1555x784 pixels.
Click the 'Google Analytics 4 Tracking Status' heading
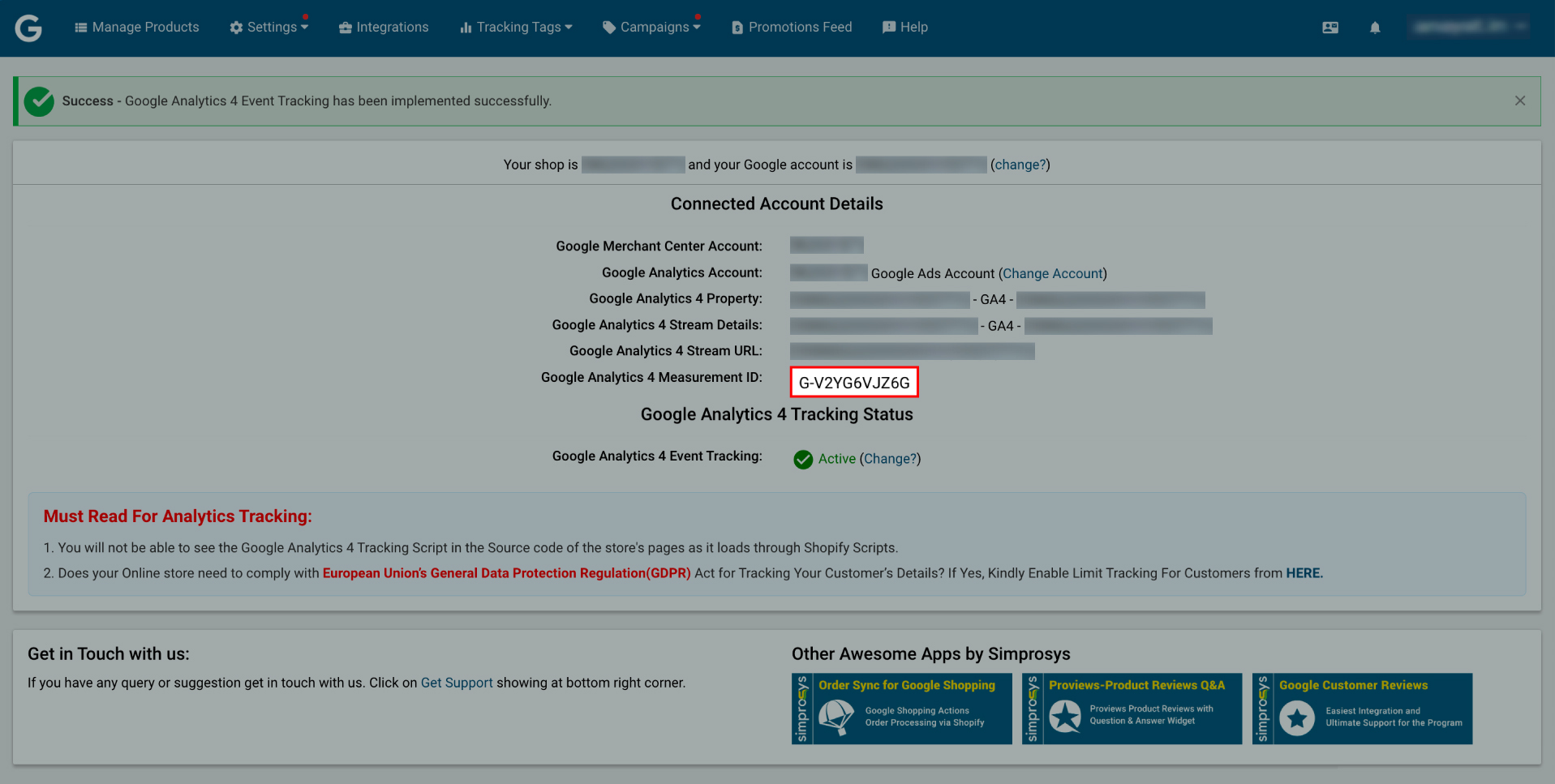(777, 414)
